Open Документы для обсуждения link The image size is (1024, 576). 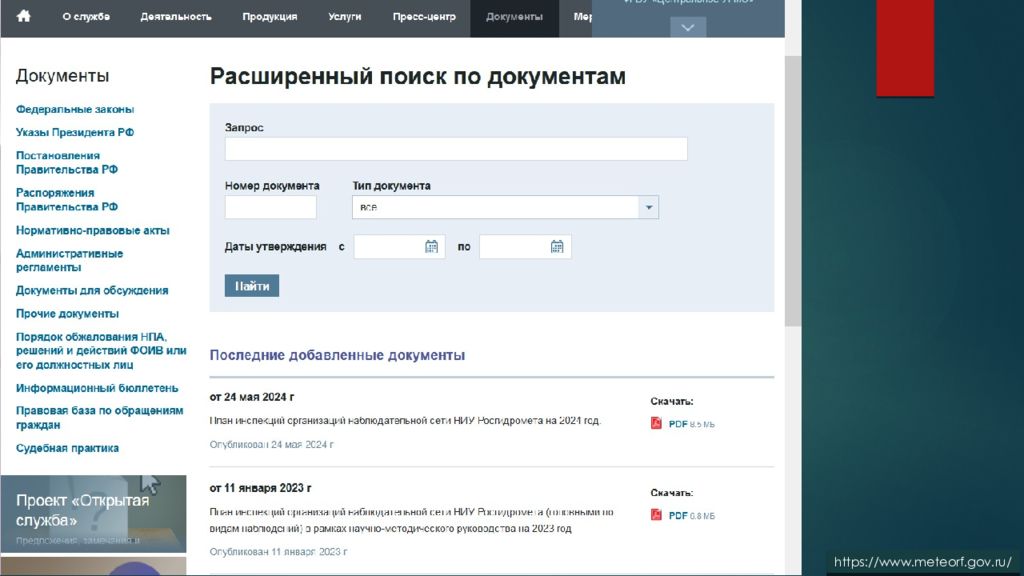point(92,290)
